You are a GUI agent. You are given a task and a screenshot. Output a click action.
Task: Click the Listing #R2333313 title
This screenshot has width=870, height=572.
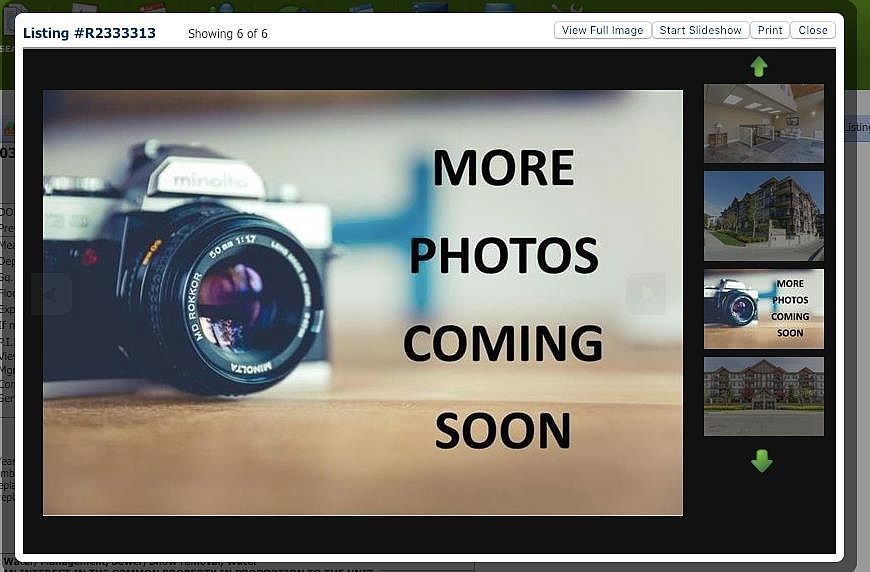tap(89, 33)
